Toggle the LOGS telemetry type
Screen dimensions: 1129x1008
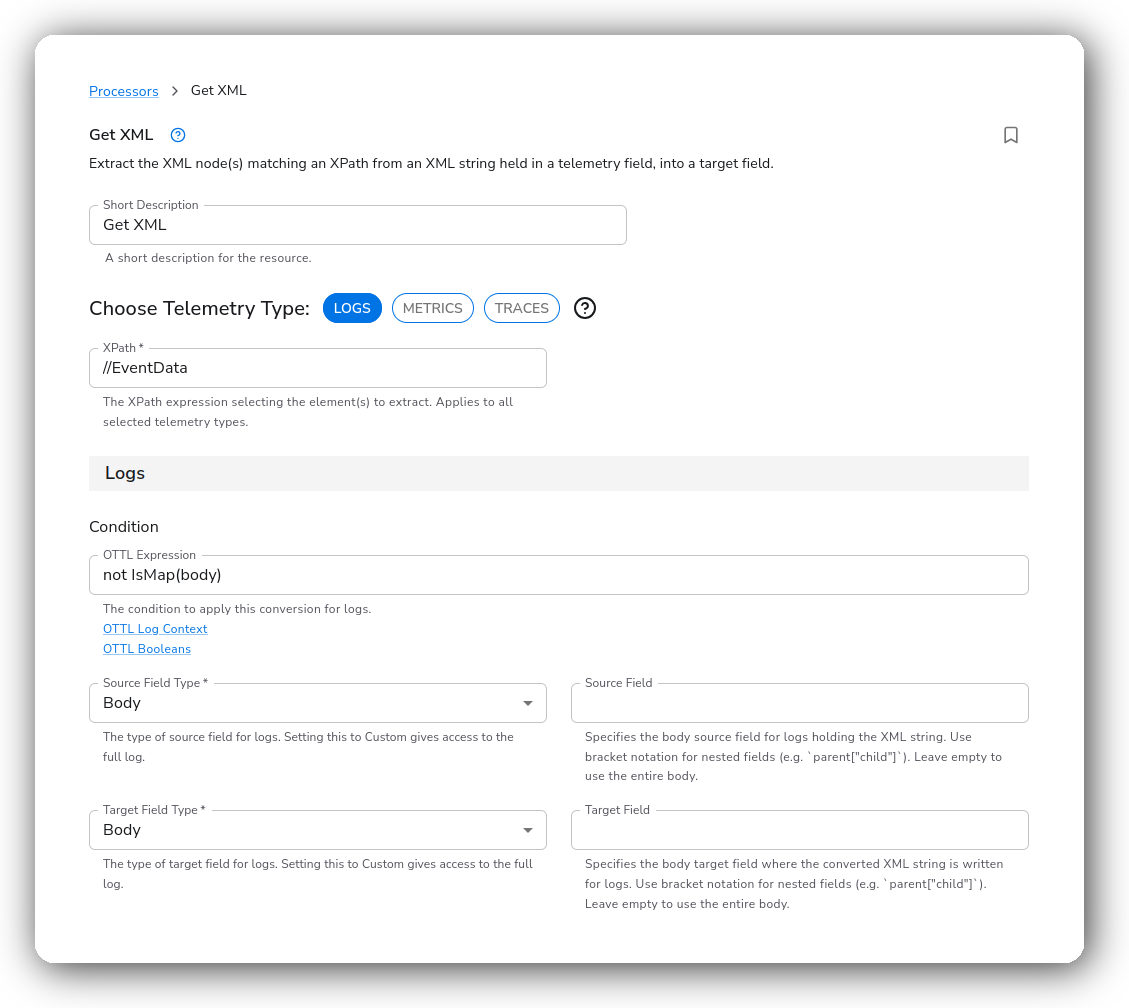[x=352, y=308]
